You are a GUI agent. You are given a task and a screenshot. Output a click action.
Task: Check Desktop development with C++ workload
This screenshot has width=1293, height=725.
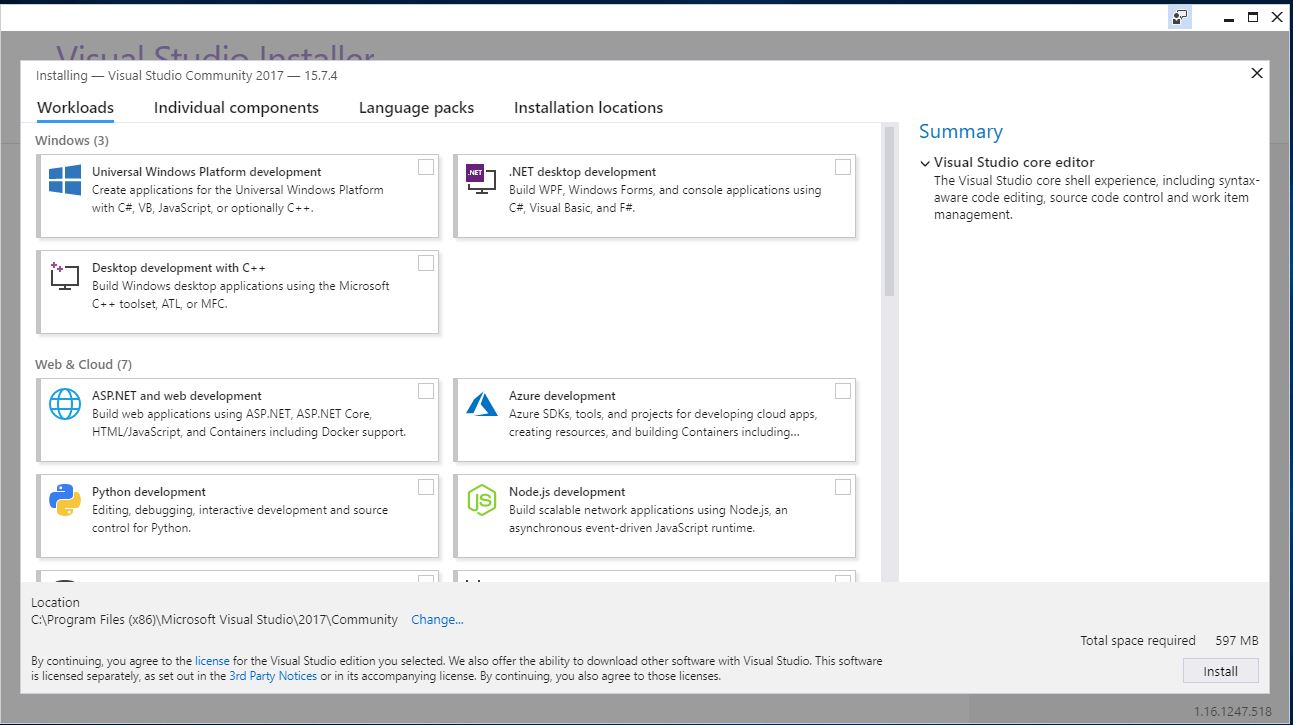426,263
